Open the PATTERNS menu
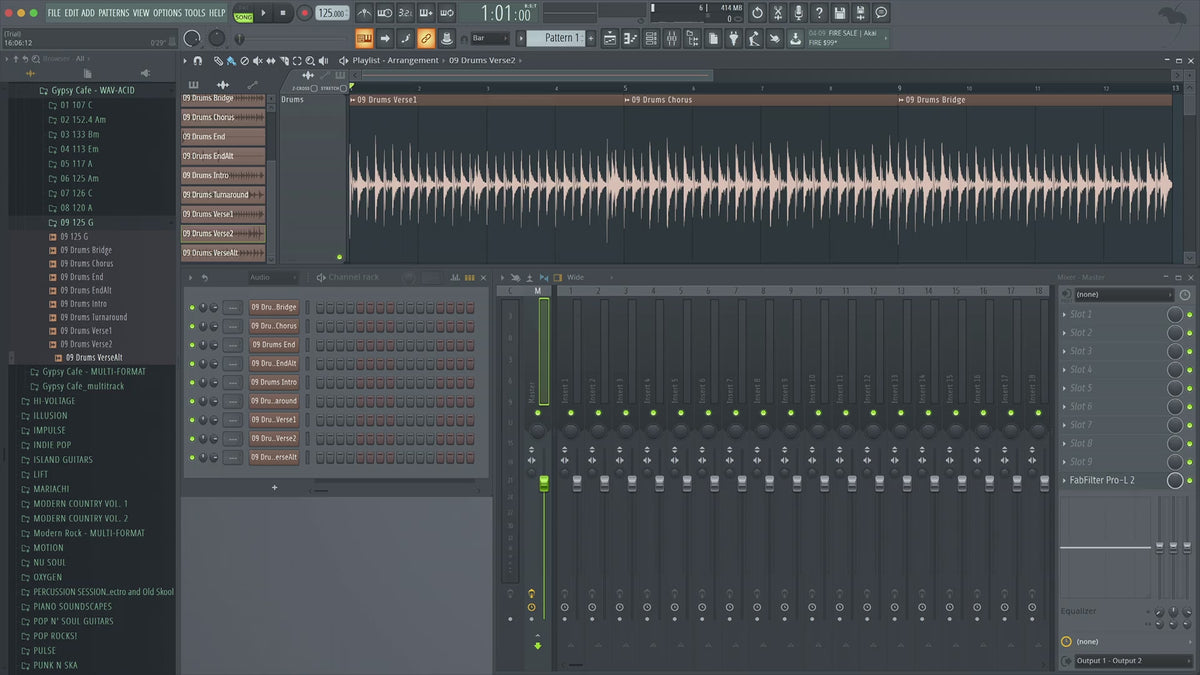This screenshot has width=1200, height=675. click(x=113, y=13)
